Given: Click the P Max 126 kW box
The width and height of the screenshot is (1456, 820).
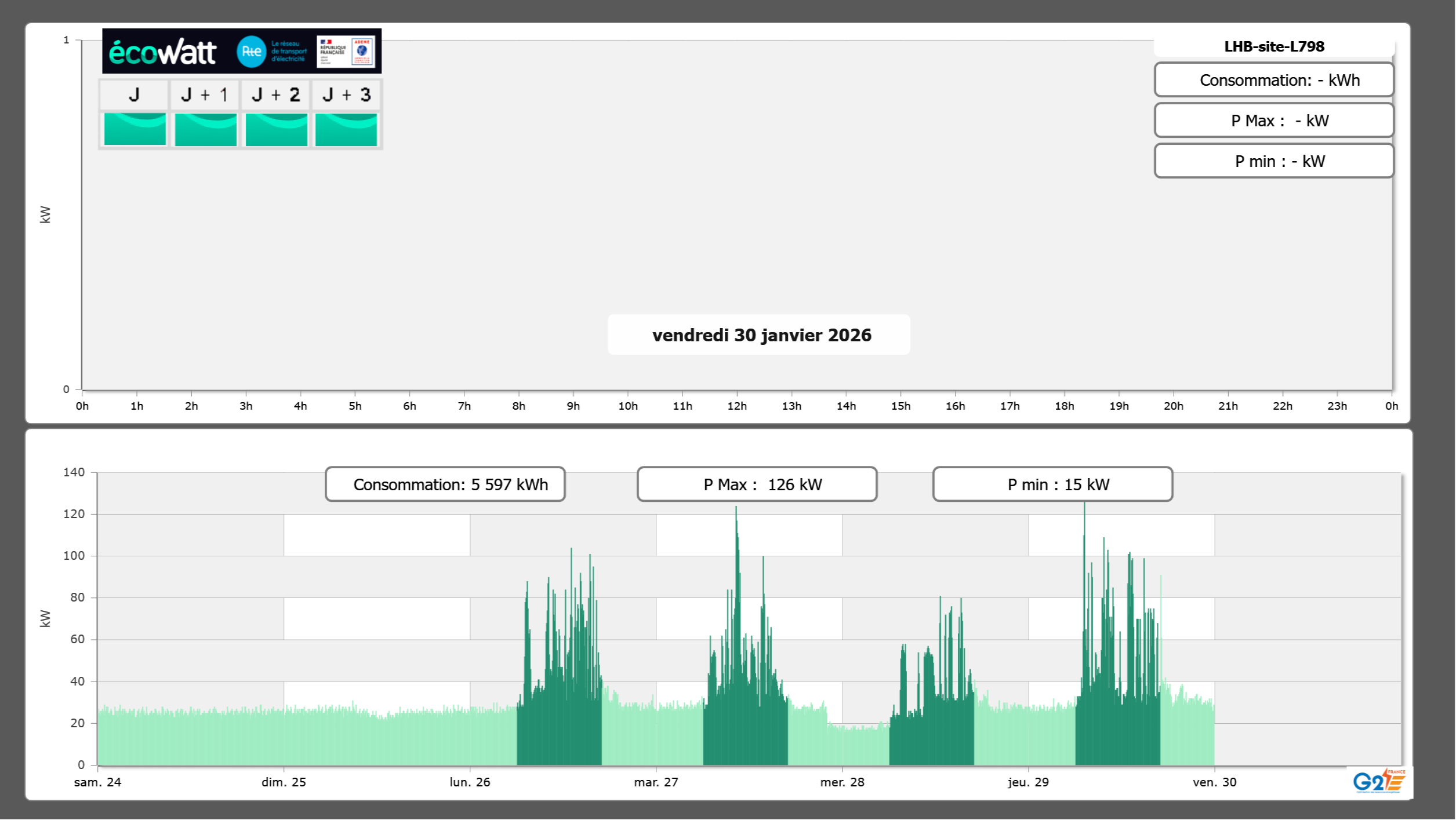Looking at the screenshot, I should point(757,484).
